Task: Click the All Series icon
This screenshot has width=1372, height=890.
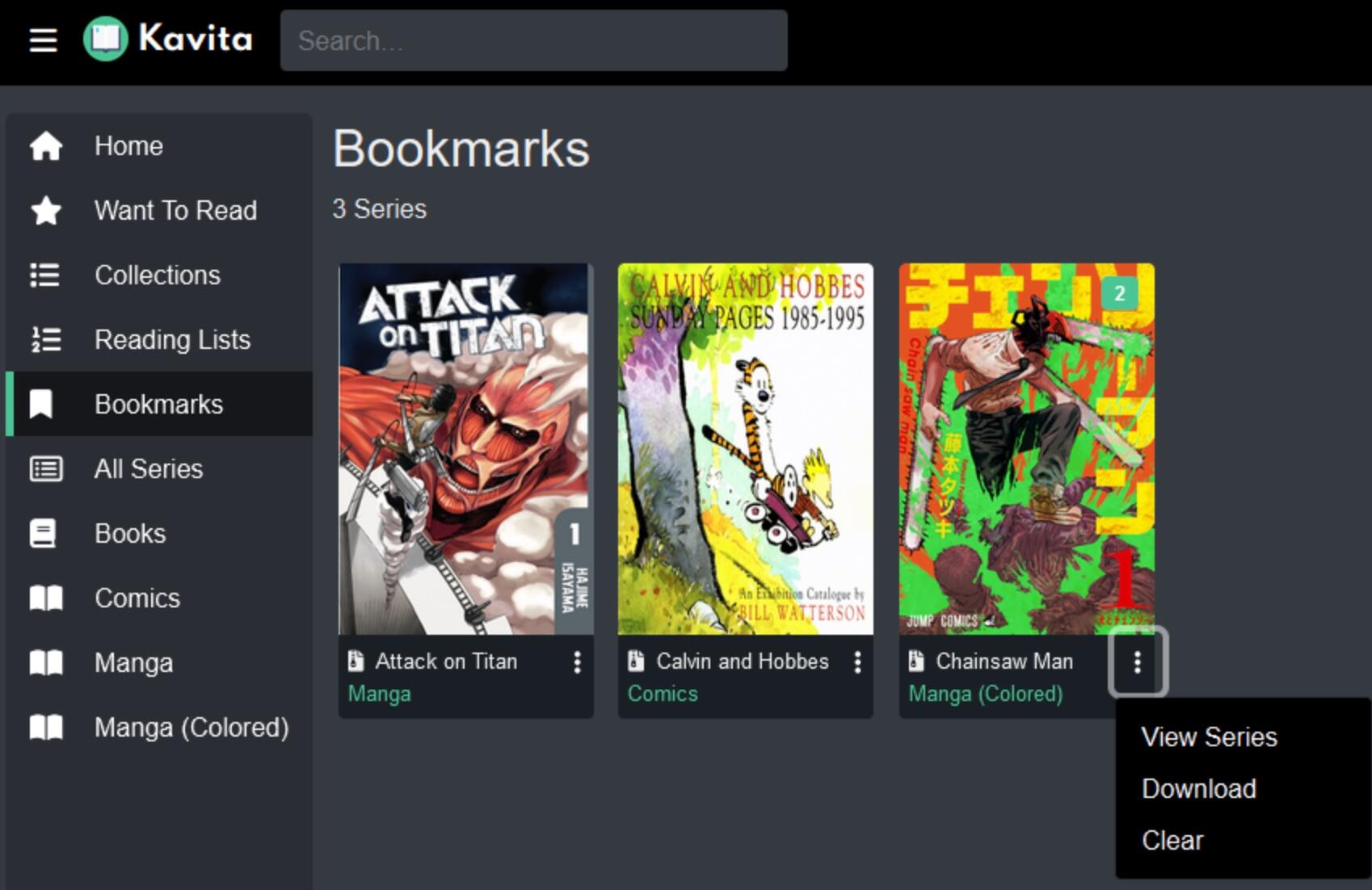Action: (x=46, y=469)
